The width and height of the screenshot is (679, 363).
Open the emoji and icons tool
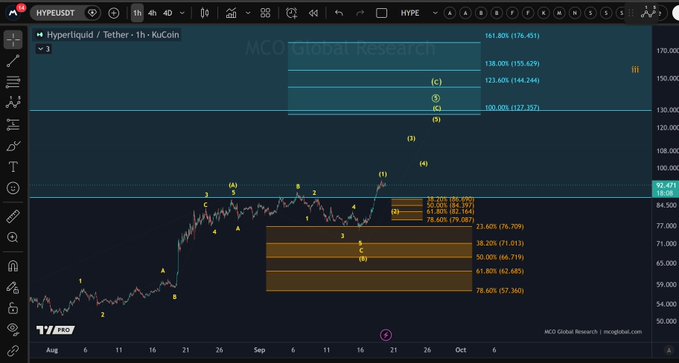coord(13,188)
